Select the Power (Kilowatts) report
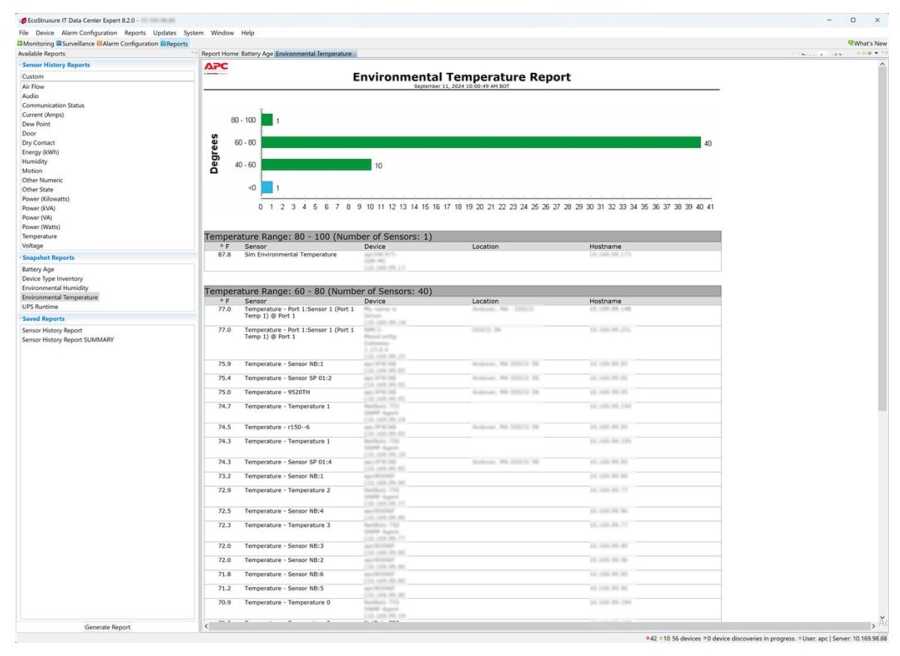Viewport: 900px width, 656px height. [46, 199]
